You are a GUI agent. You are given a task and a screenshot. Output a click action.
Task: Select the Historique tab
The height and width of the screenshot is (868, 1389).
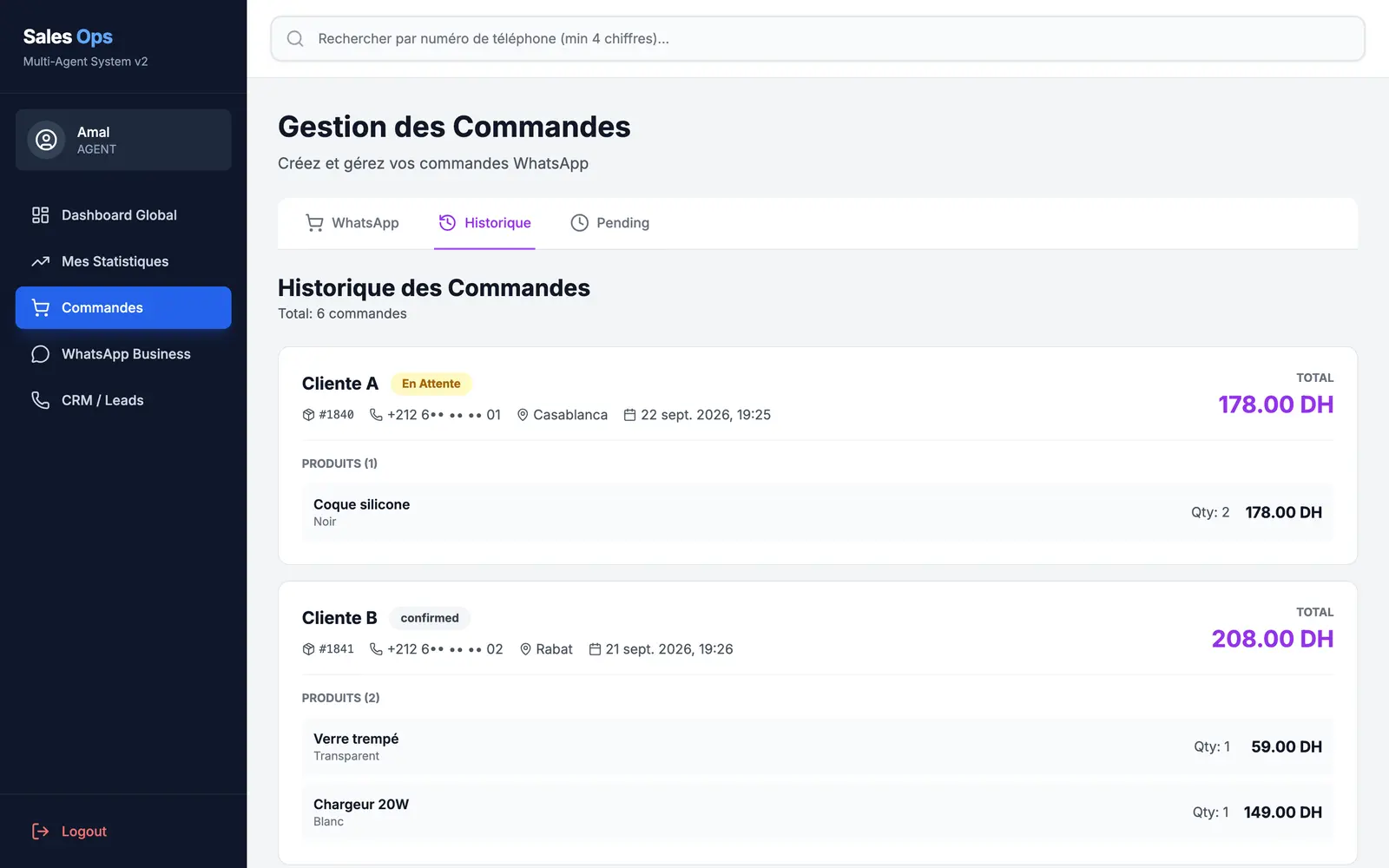pyautogui.click(x=484, y=223)
